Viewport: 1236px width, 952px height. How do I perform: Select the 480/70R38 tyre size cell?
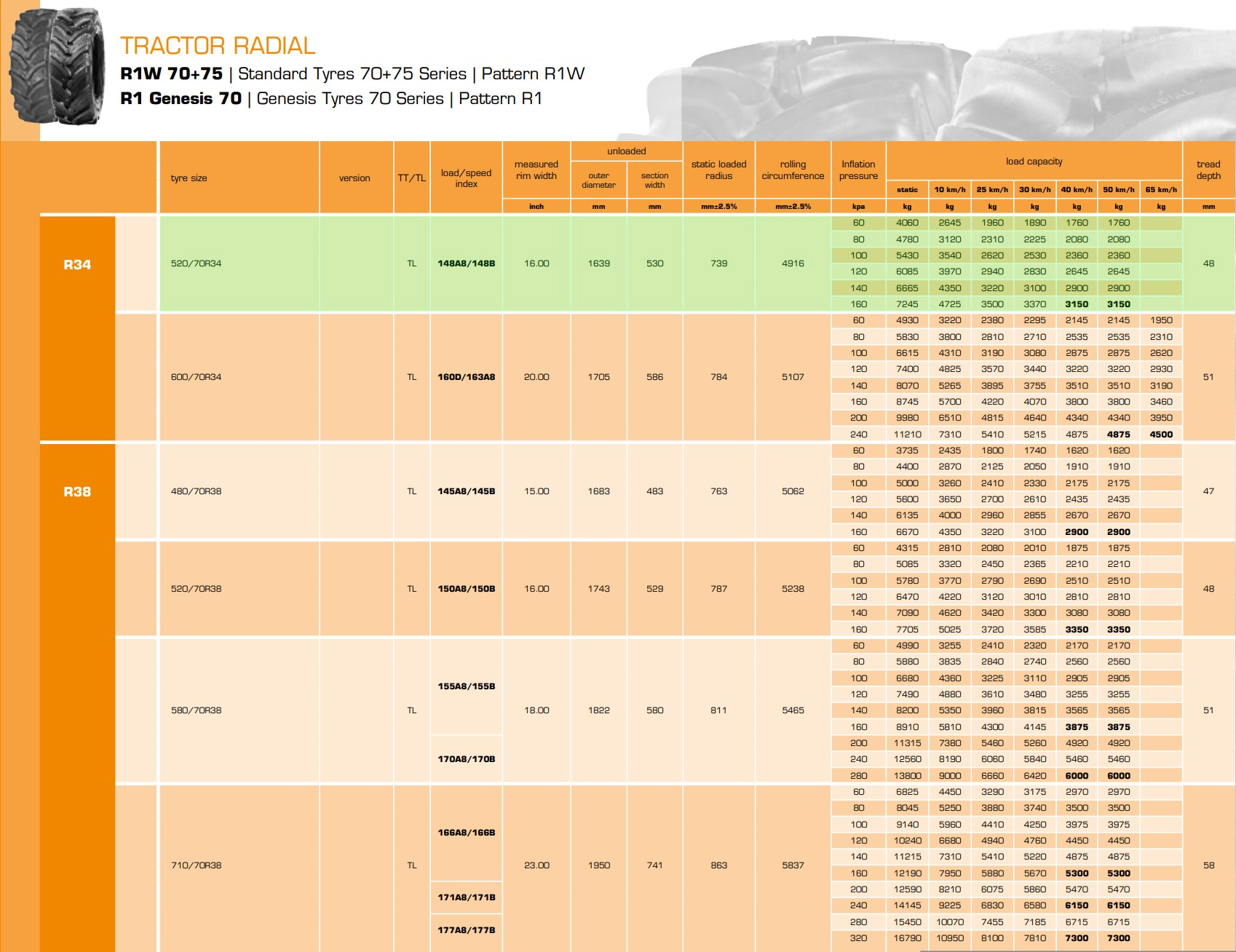click(196, 491)
